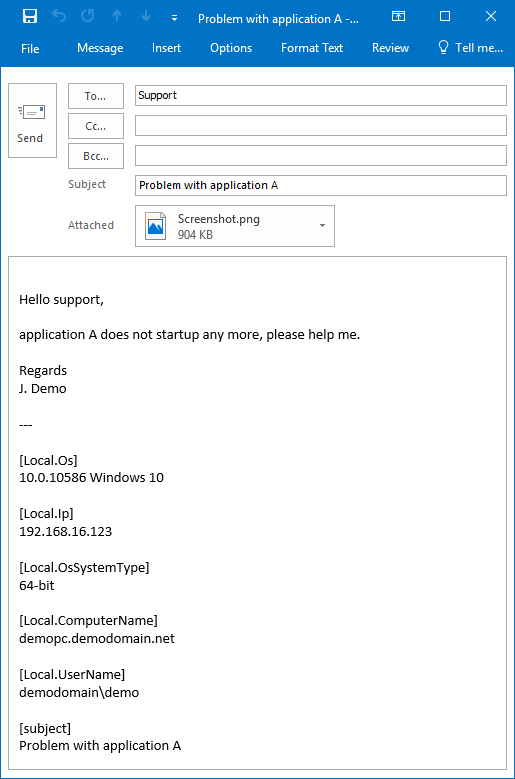Open the Format Text tab
This screenshot has height=779, width=515.
pos(312,48)
